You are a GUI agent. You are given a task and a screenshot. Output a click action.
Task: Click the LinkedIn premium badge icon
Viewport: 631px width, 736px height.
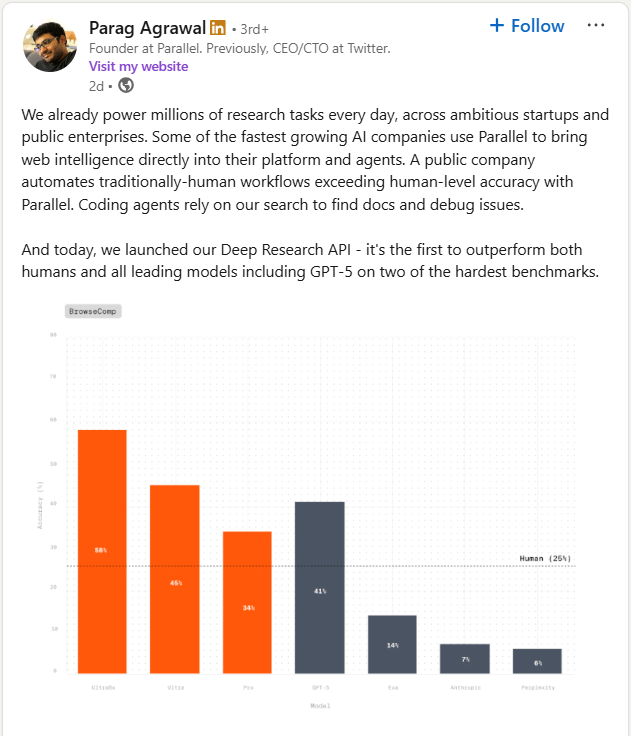218,28
